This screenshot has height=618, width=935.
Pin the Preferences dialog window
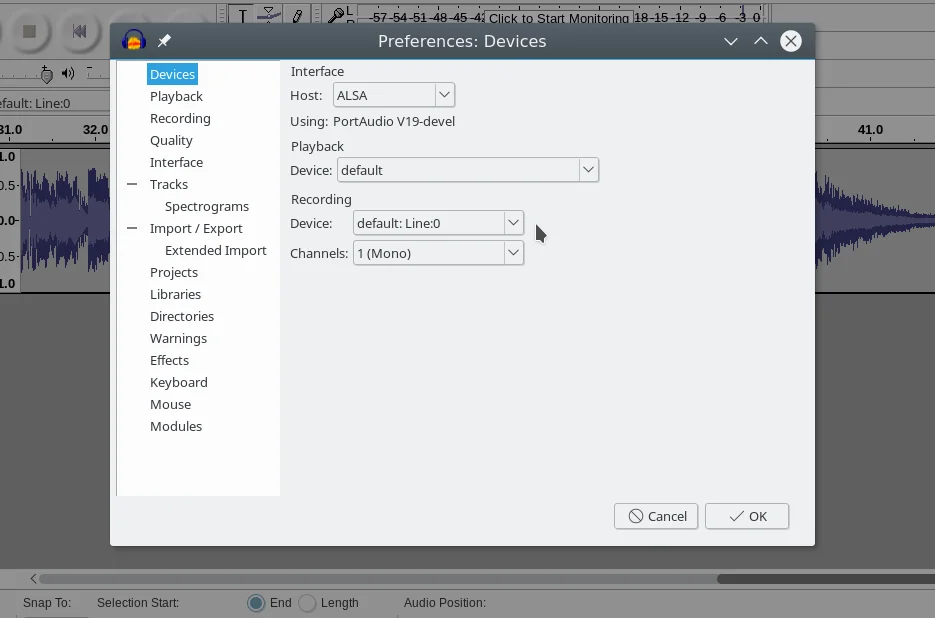pyautogui.click(x=164, y=41)
